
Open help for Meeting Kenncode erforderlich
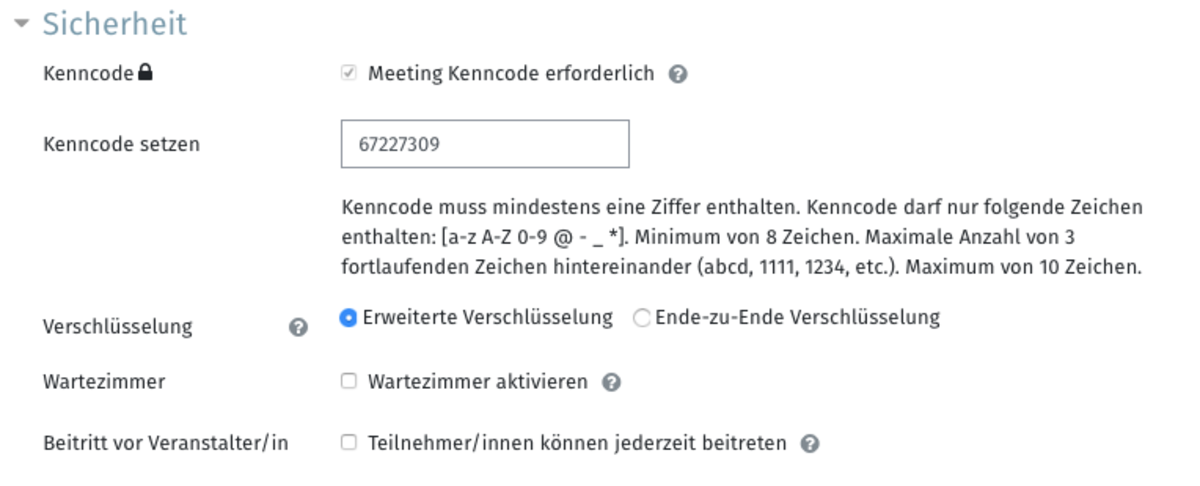pyautogui.click(x=677, y=74)
